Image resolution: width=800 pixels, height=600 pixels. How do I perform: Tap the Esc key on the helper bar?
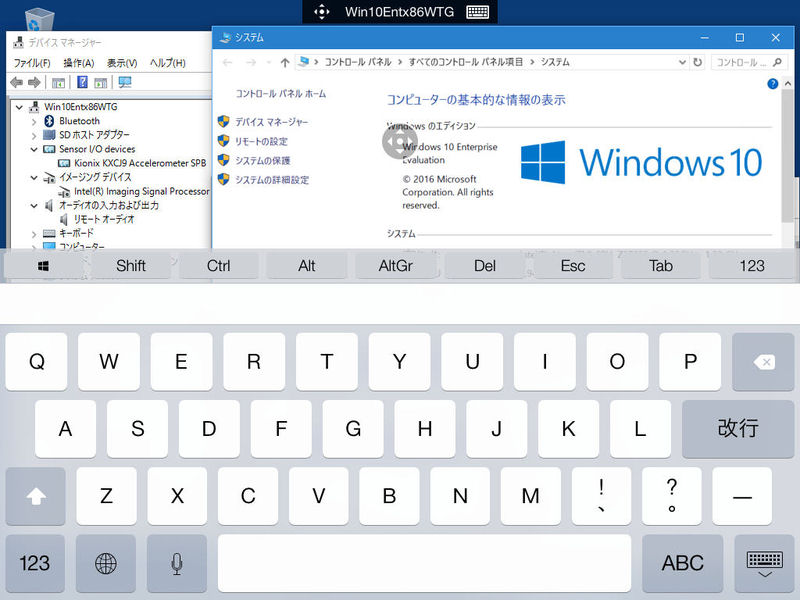click(x=573, y=266)
